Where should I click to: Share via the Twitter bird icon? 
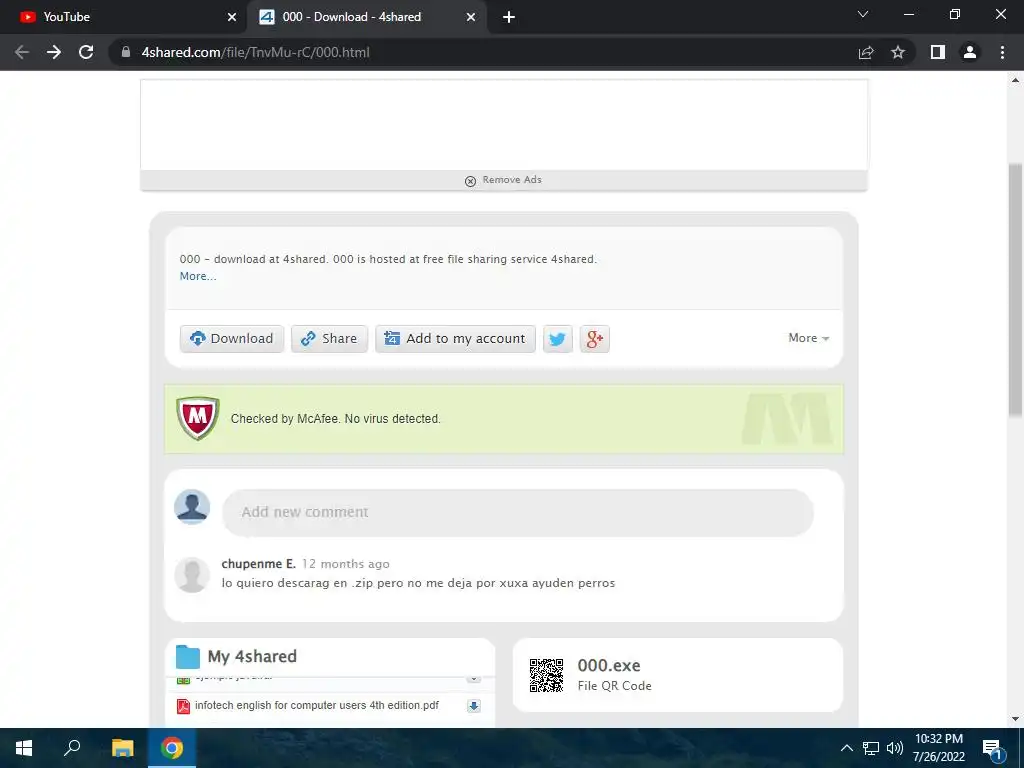(x=558, y=339)
